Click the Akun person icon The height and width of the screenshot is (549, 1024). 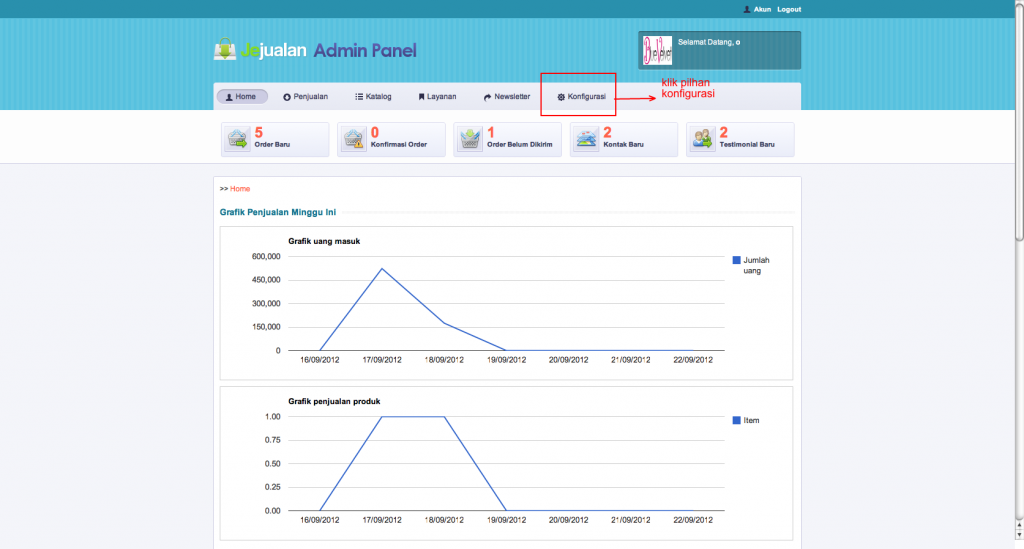[x=747, y=9]
